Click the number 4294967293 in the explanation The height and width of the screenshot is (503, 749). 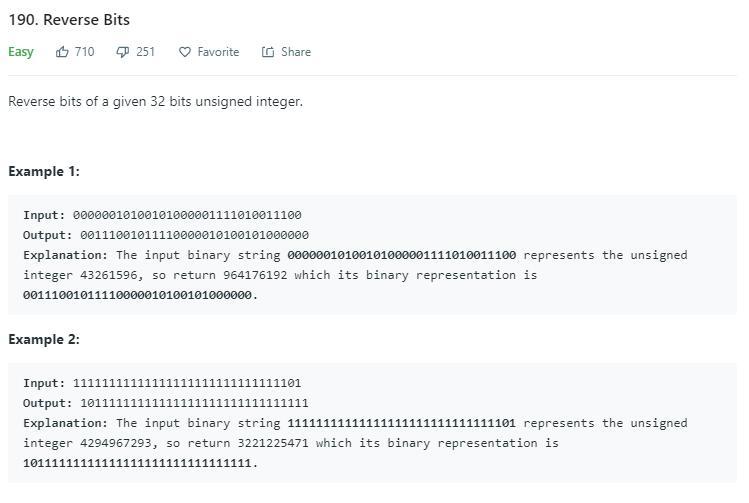pos(122,443)
